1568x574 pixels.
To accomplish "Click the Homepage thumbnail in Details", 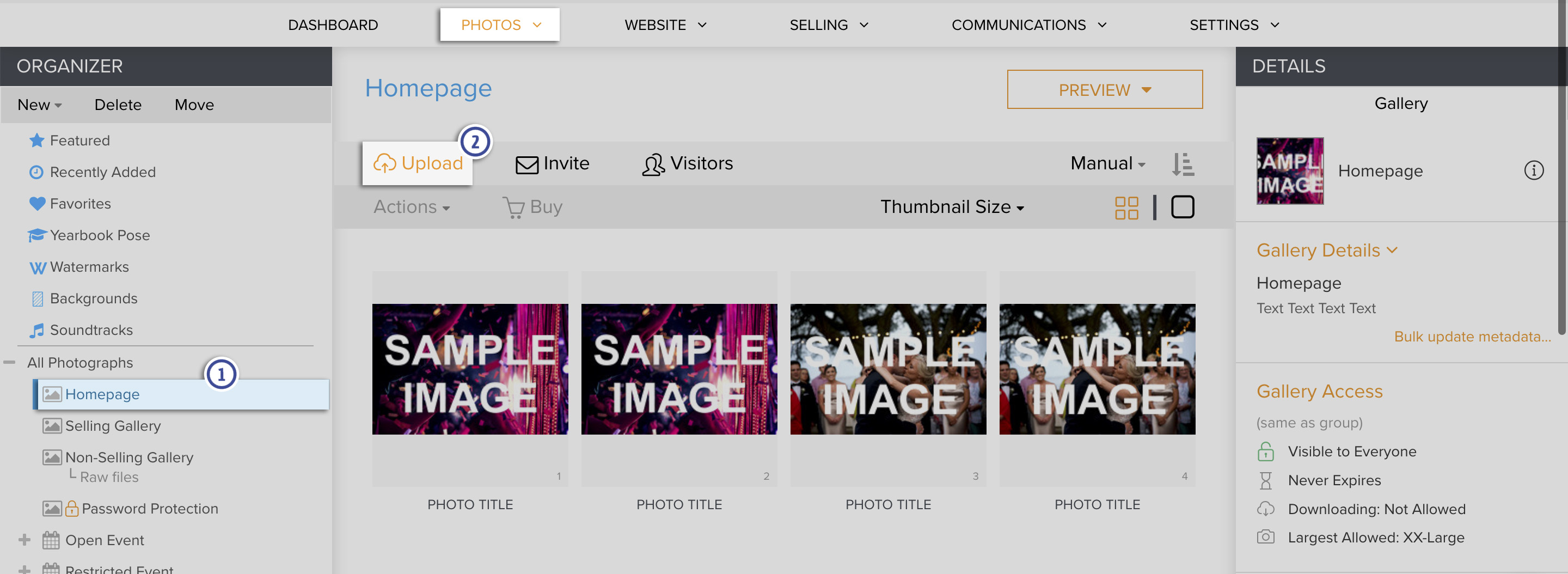I will pos(1290,171).
